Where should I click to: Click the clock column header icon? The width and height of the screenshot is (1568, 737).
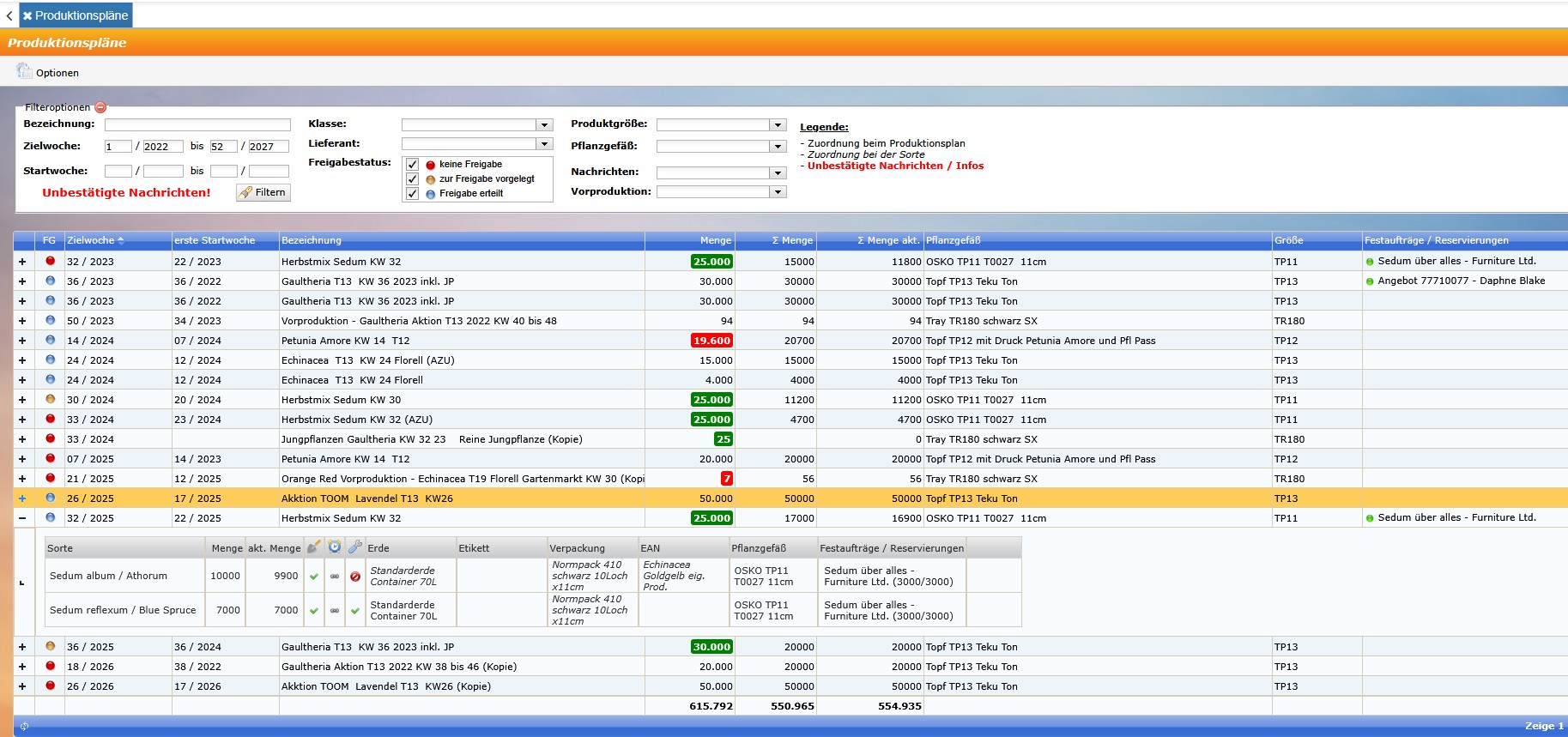pyautogui.click(x=335, y=547)
